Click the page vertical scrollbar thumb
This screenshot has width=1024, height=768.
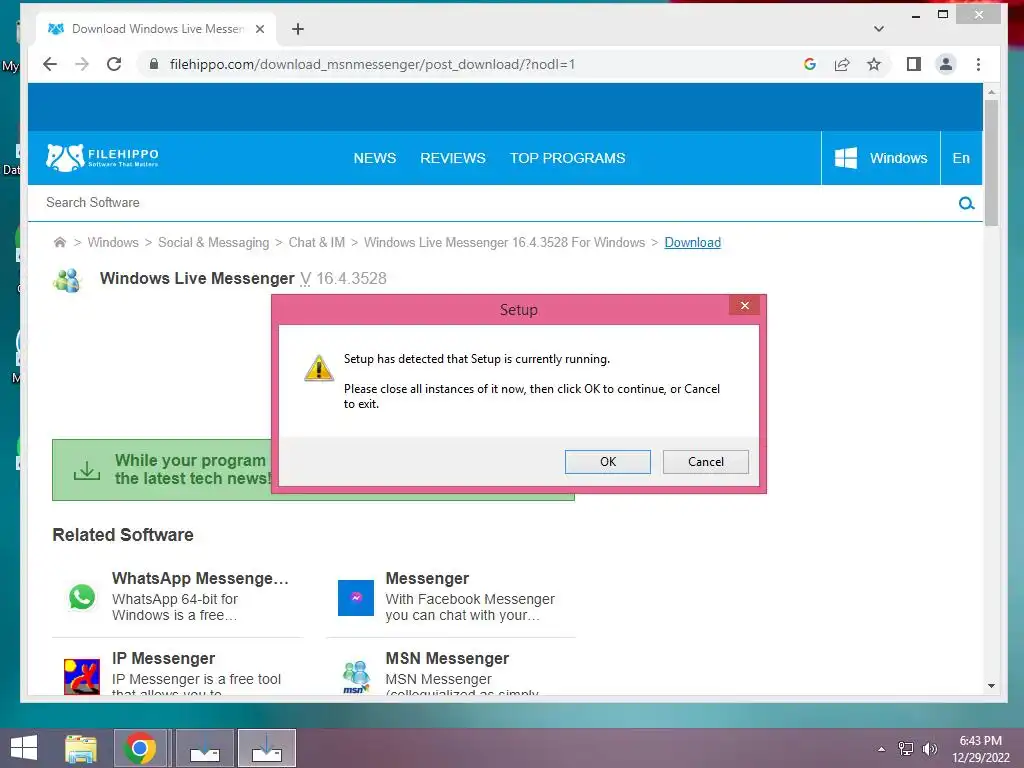[x=991, y=163]
